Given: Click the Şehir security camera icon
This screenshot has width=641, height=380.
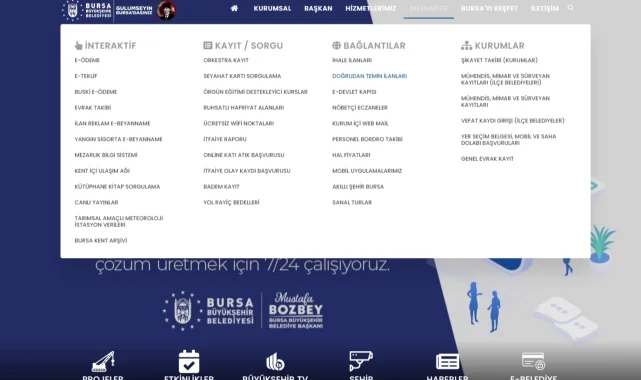Looking at the screenshot, I should pos(361,361).
